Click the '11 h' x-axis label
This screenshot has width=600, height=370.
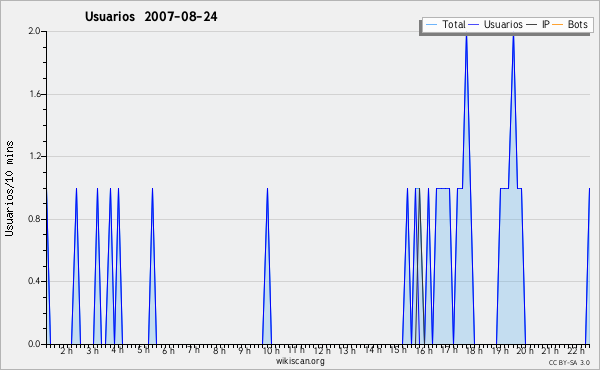(x=297, y=350)
